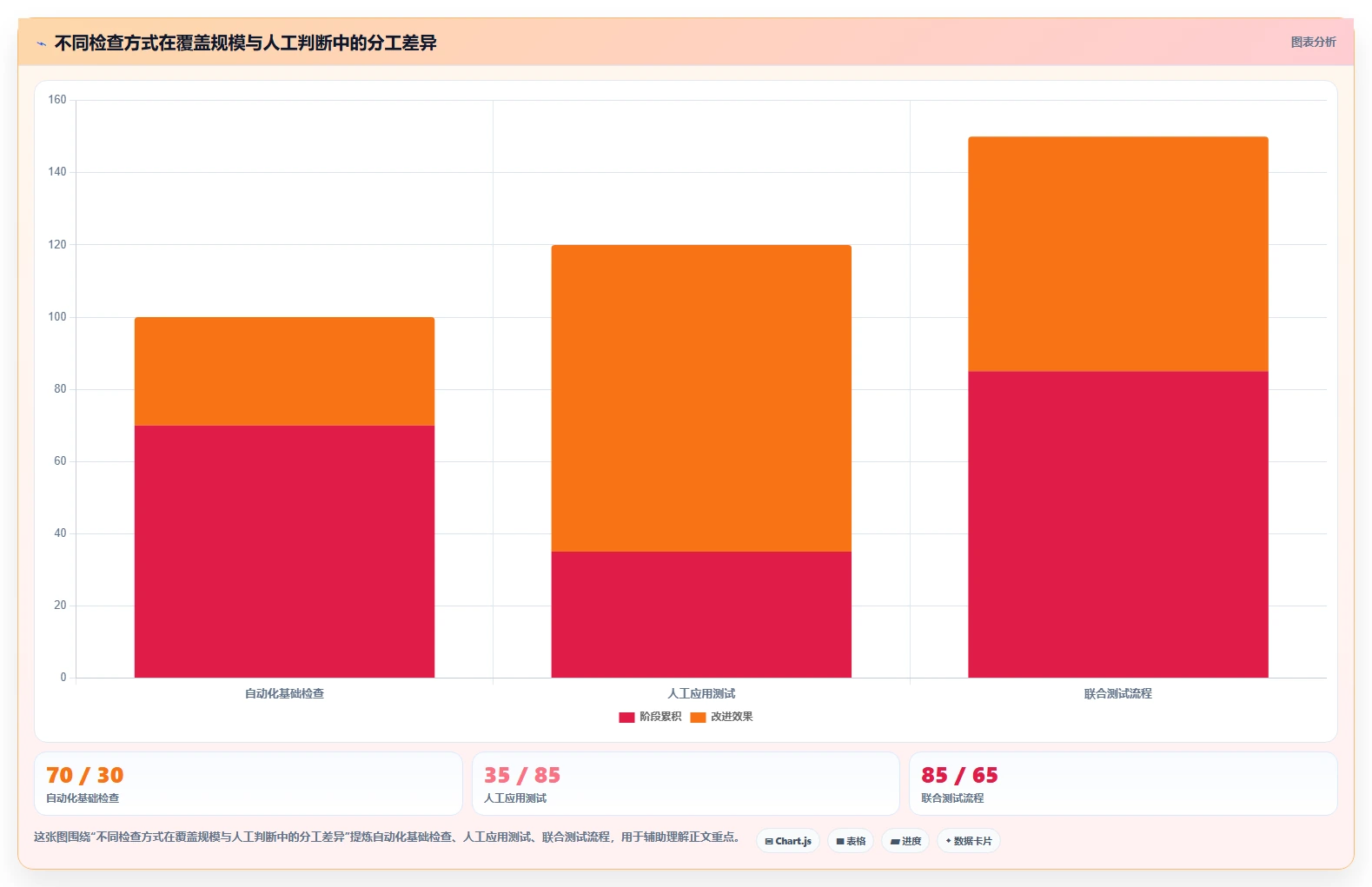
Task: Toggle the 改进效果 legend swatch
Action: pyautogui.click(x=698, y=718)
